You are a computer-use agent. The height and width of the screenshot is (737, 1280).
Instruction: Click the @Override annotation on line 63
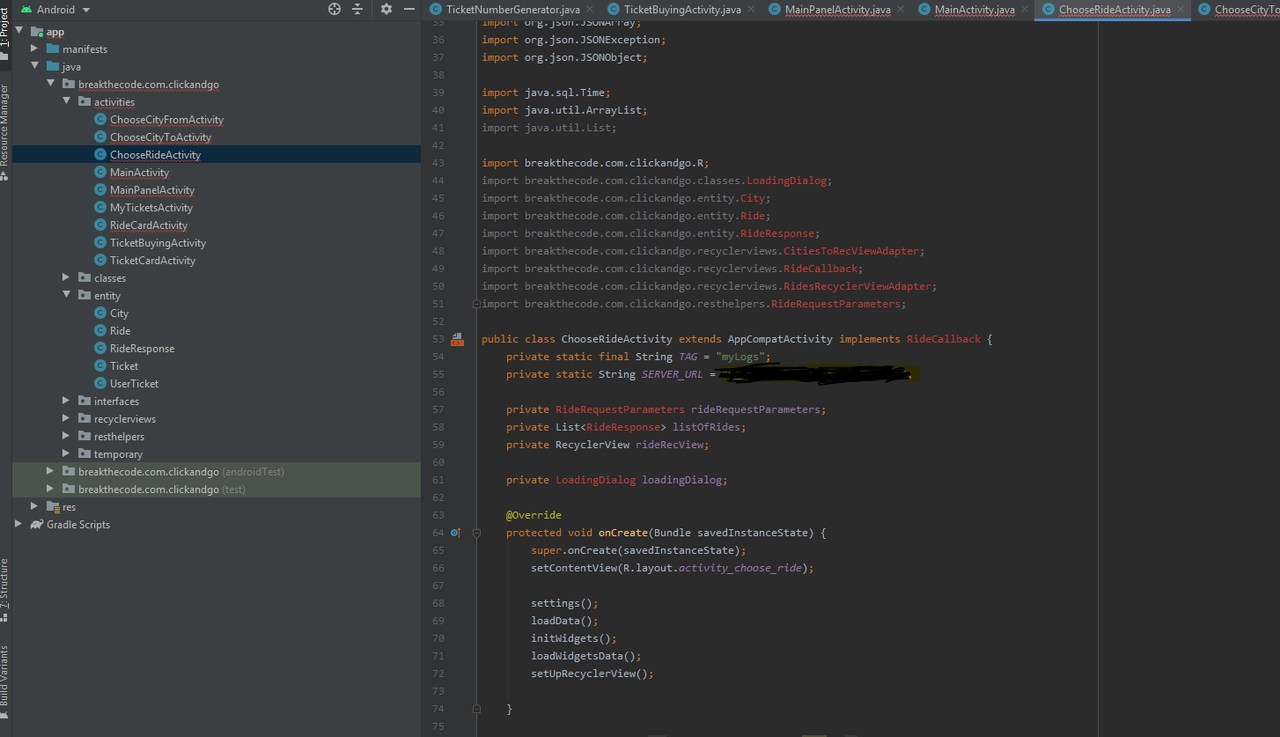click(x=534, y=515)
